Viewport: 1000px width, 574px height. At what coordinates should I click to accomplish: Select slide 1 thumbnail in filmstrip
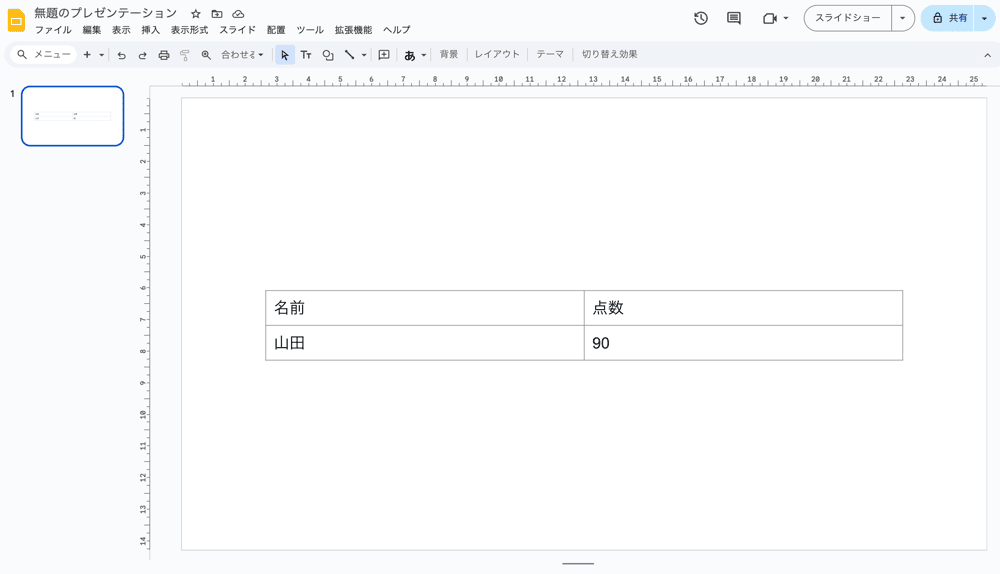pyautogui.click(x=73, y=116)
